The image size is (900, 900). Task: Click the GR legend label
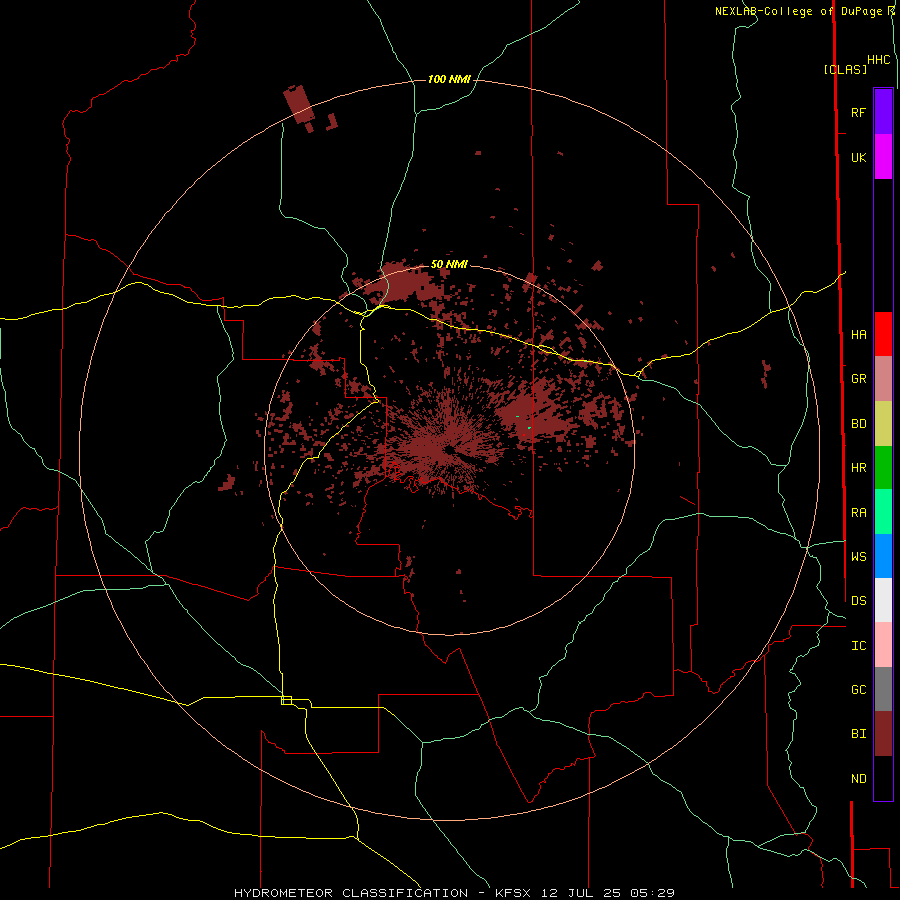[859, 379]
